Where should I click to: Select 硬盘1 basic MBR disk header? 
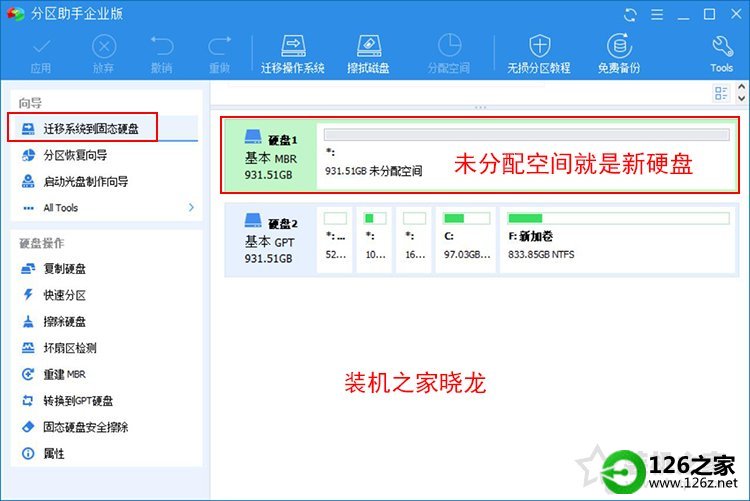270,155
